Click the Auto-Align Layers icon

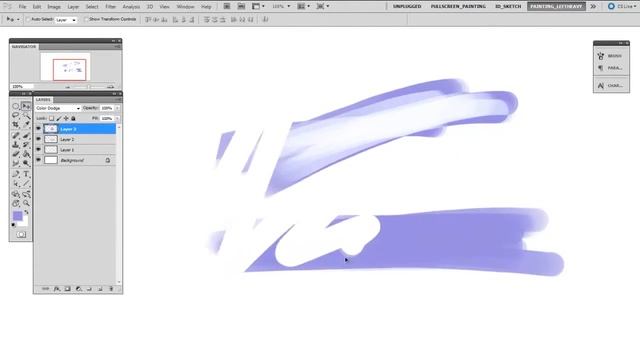coord(265,20)
